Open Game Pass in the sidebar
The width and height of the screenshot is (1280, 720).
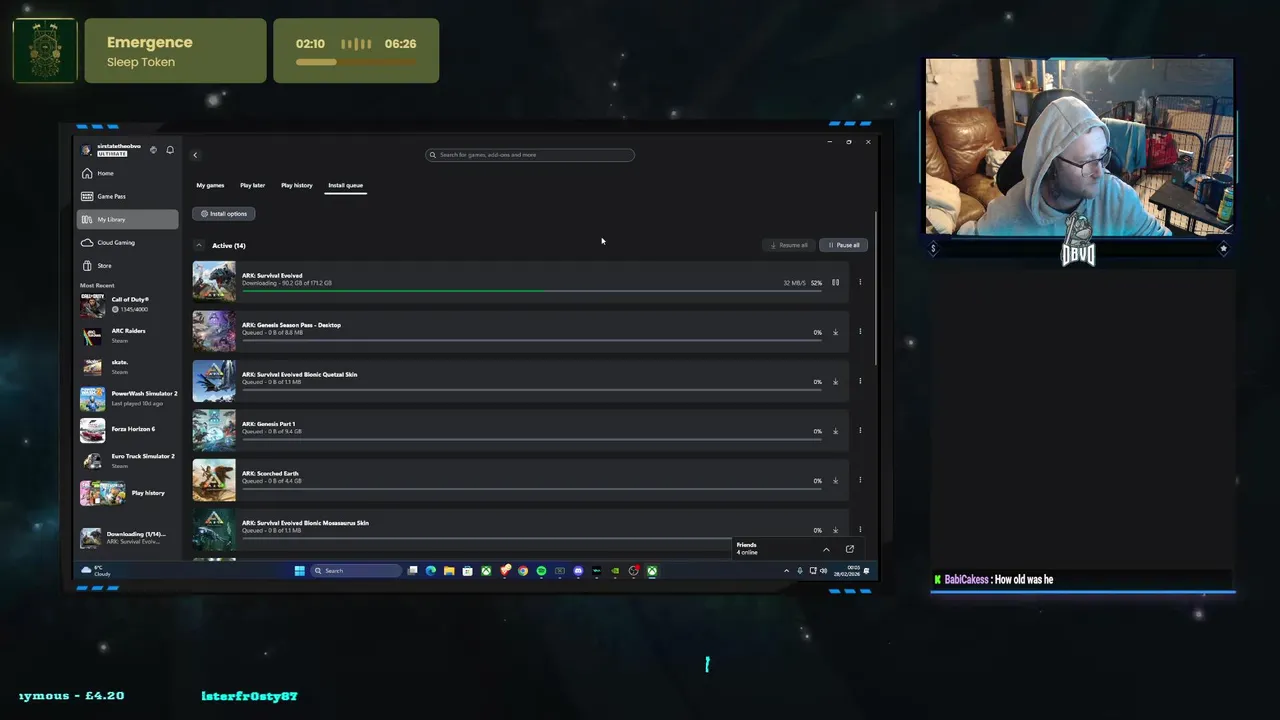click(x=128, y=196)
